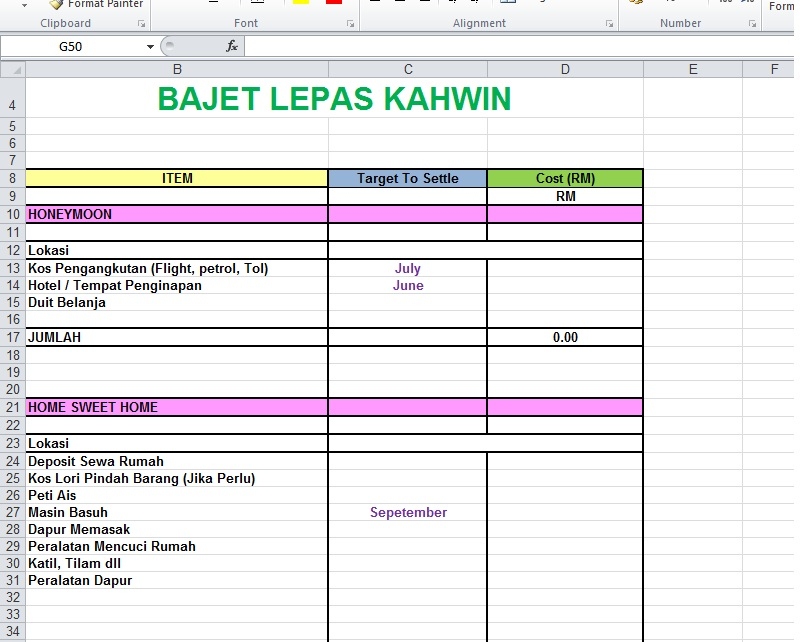Click the Select All corner above row headers
The width and height of the screenshot is (800, 642).
pos(13,69)
